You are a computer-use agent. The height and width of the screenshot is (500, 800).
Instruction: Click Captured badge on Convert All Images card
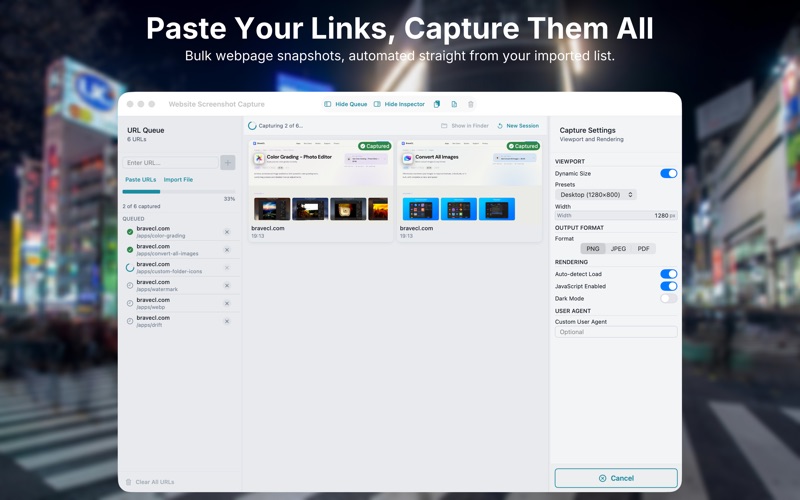tap(523, 146)
